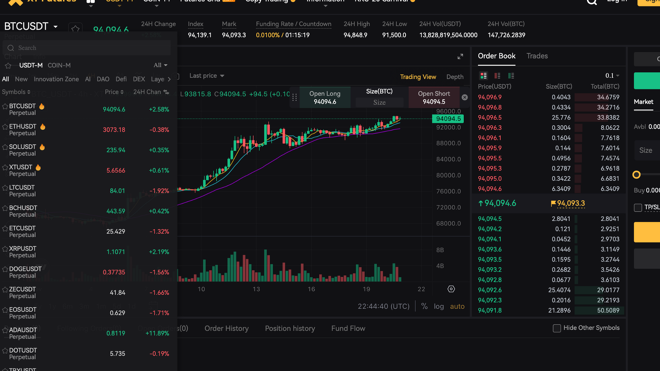Select the Trading View chart tab

(418, 77)
